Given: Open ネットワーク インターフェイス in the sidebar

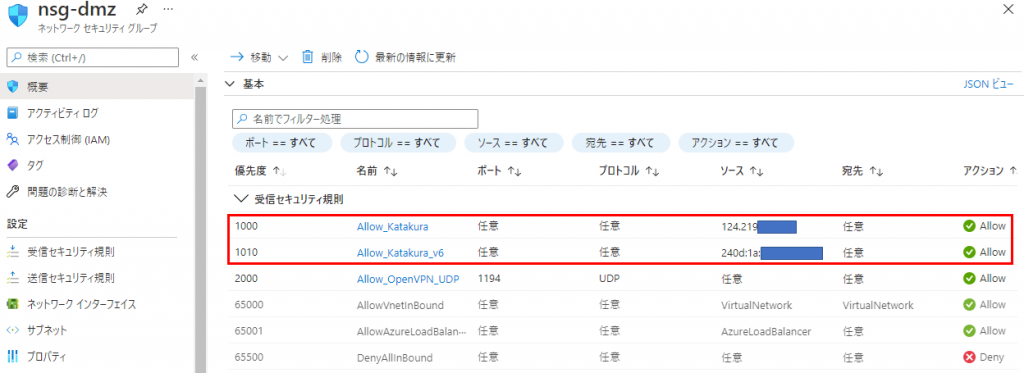Looking at the screenshot, I should click(82, 304).
